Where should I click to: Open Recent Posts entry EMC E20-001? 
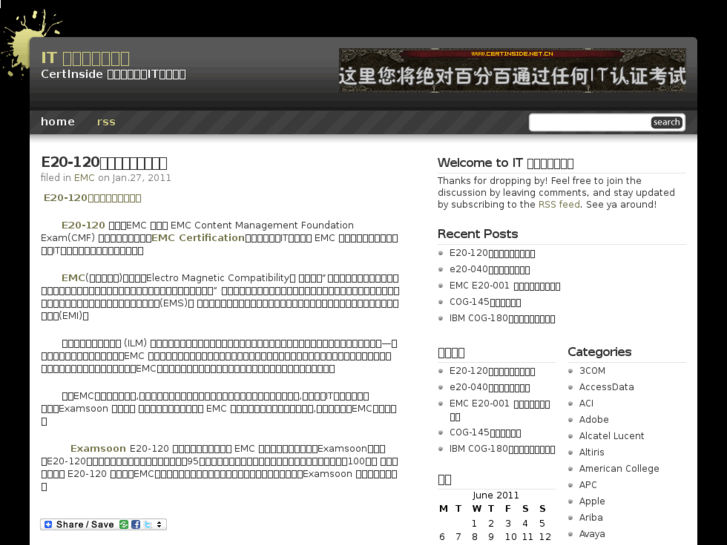tap(504, 286)
